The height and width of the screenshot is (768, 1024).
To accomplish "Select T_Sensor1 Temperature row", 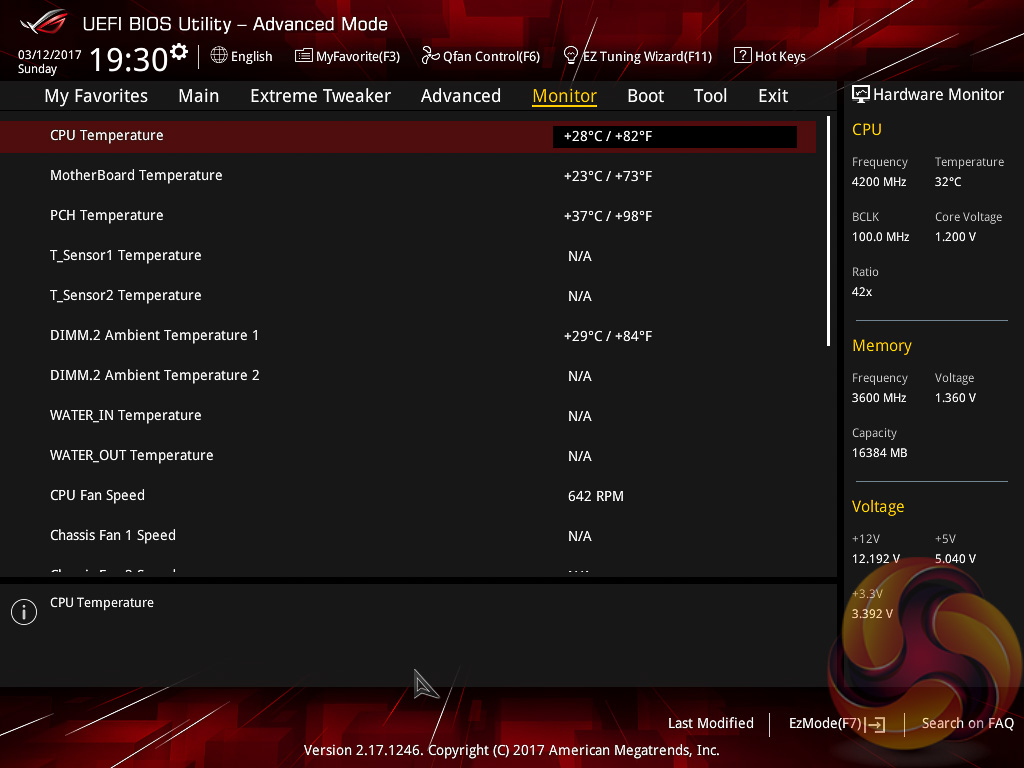I will (408, 255).
